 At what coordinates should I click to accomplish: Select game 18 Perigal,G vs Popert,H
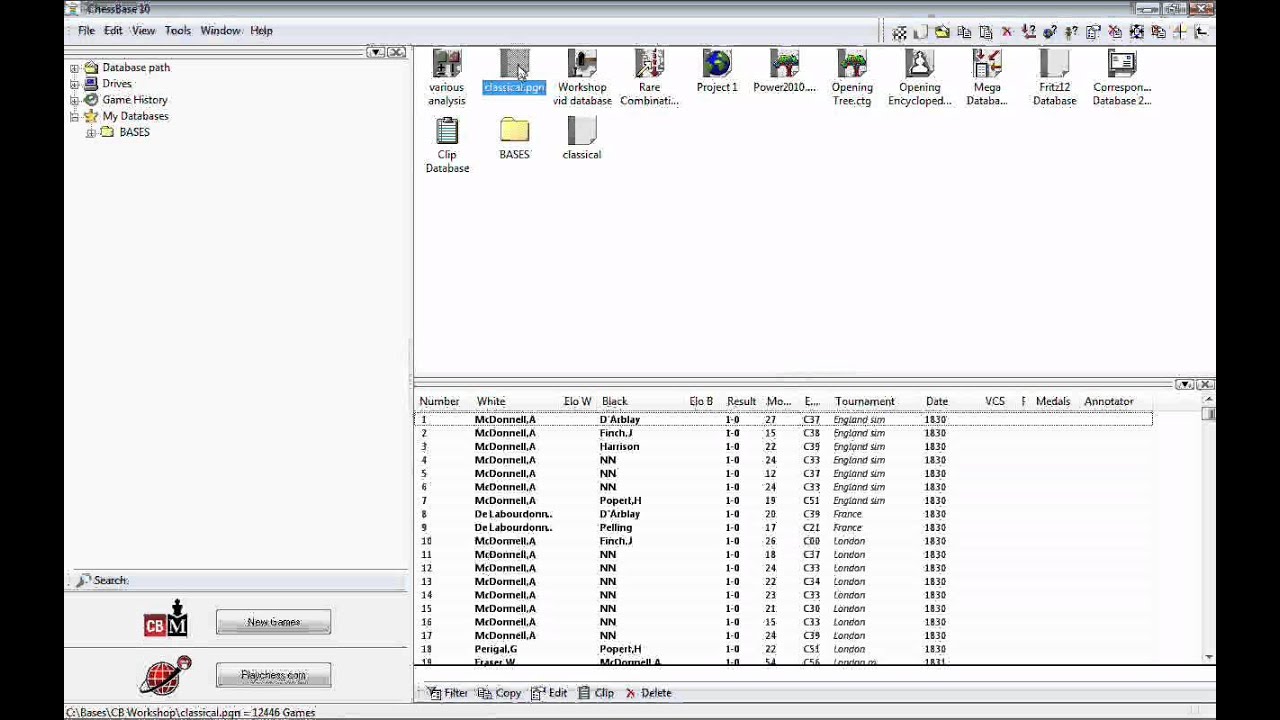pos(783,649)
